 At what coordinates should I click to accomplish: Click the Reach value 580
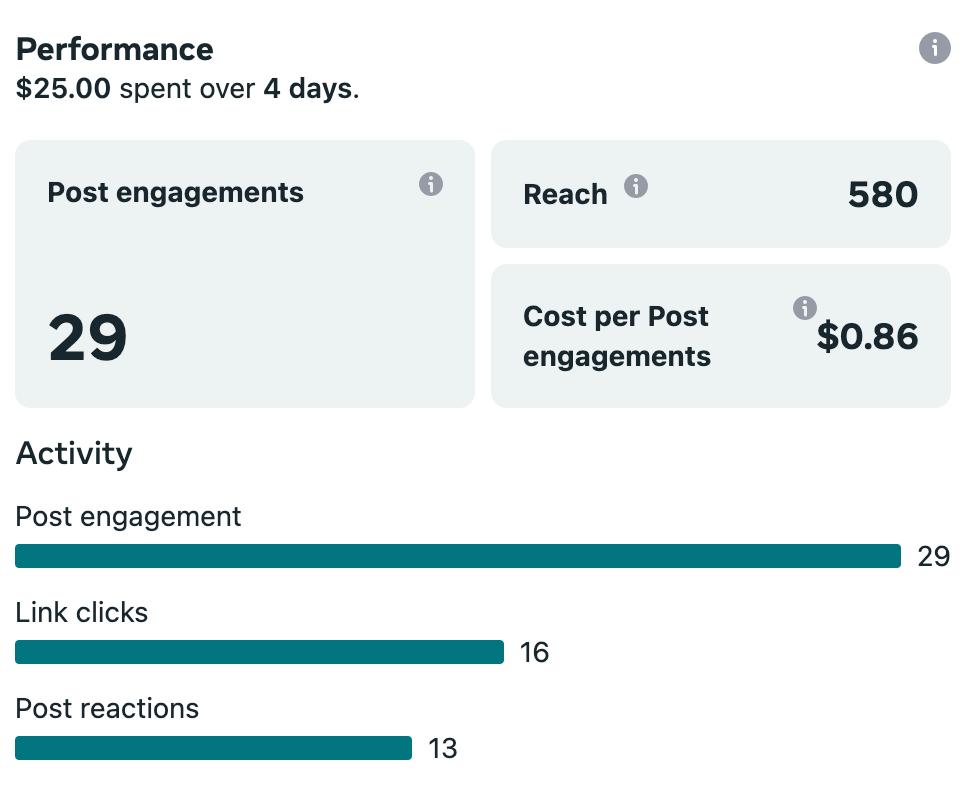coord(882,194)
